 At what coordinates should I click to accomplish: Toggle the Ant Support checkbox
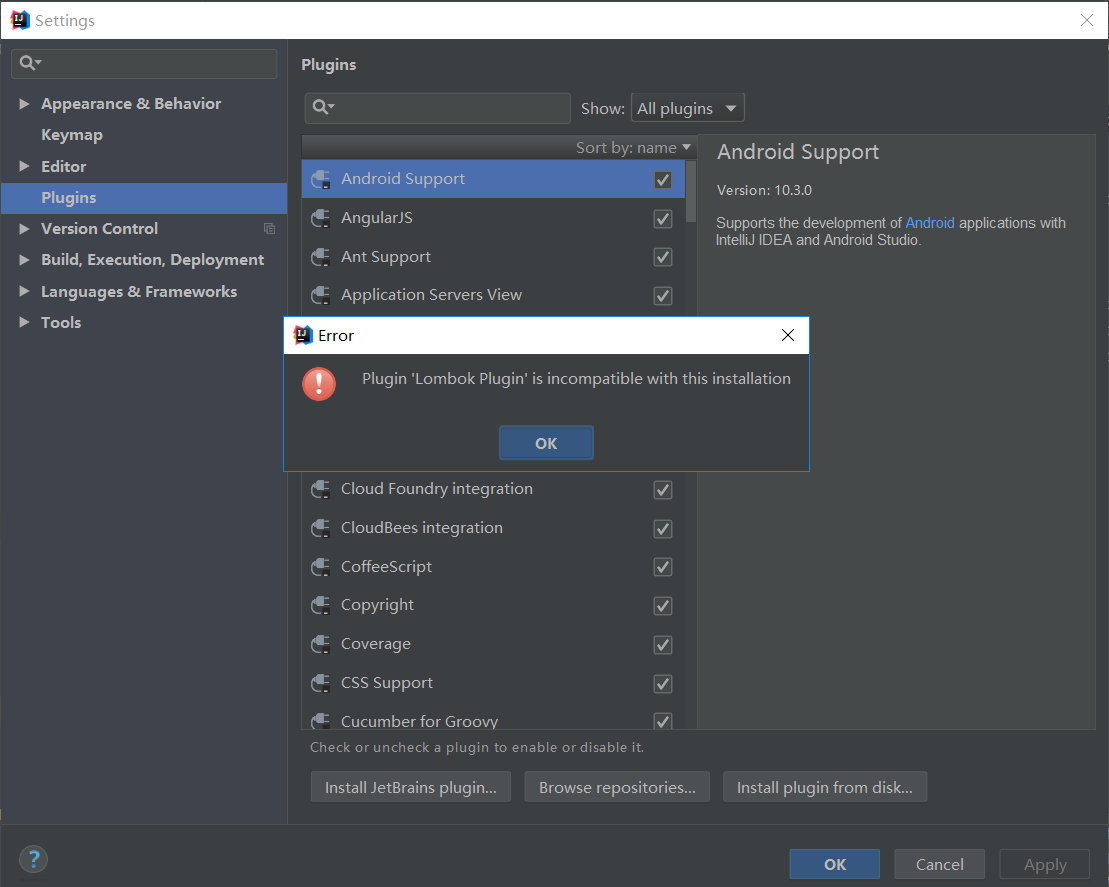663,257
